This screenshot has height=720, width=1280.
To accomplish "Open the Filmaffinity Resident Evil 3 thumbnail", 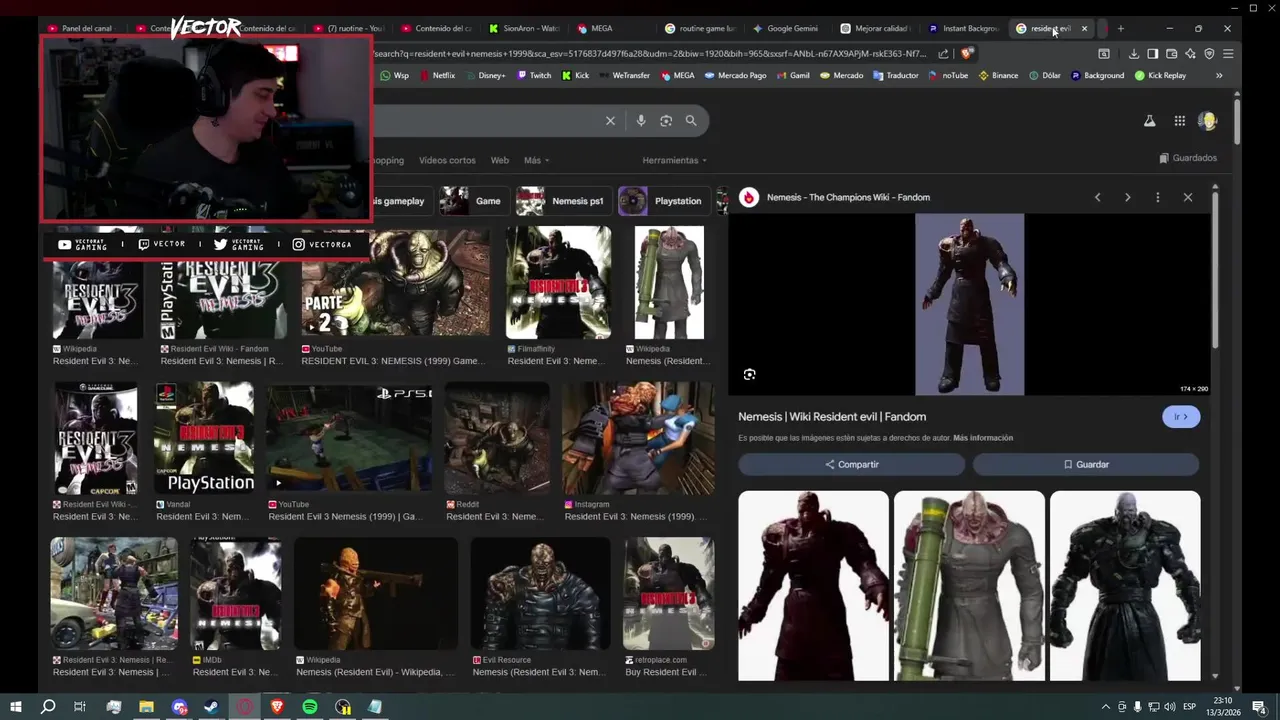I will click(x=558, y=283).
